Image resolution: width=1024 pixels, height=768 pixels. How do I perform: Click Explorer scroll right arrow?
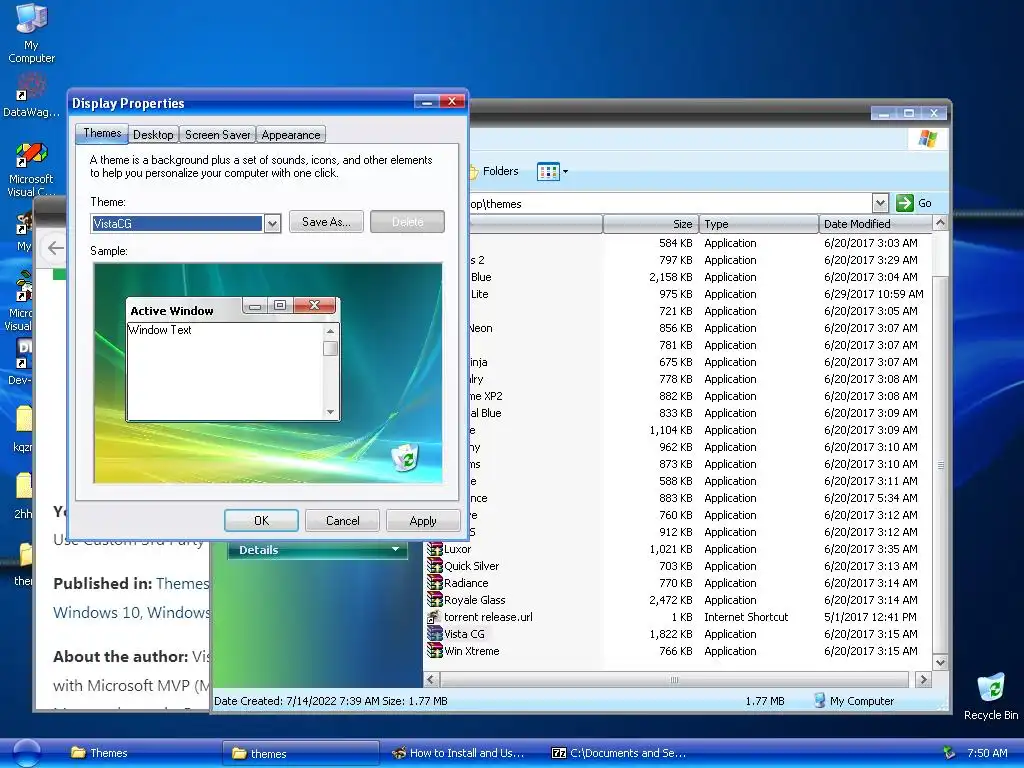(923, 680)
